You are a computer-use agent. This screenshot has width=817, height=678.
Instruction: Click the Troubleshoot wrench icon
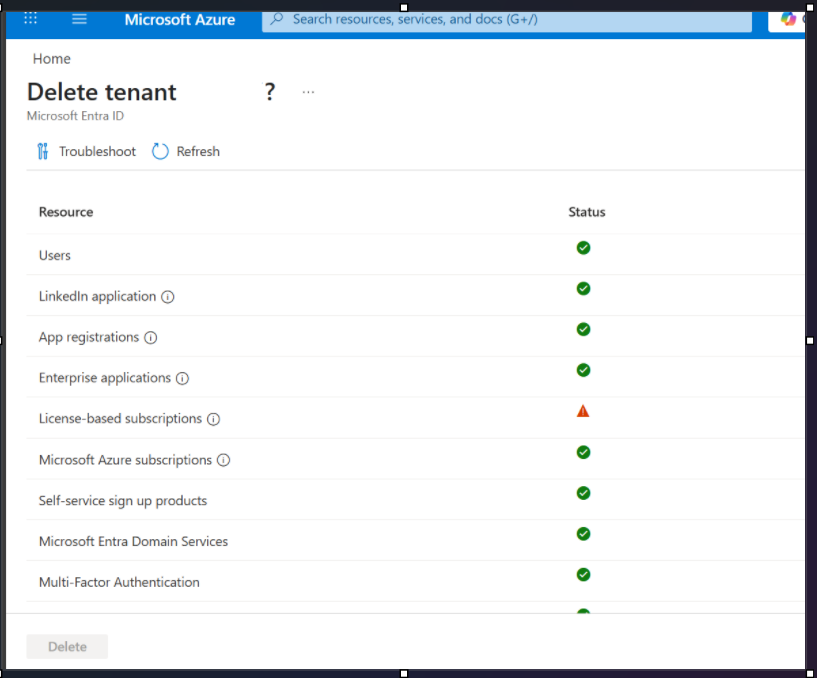[x=43, y=152]
